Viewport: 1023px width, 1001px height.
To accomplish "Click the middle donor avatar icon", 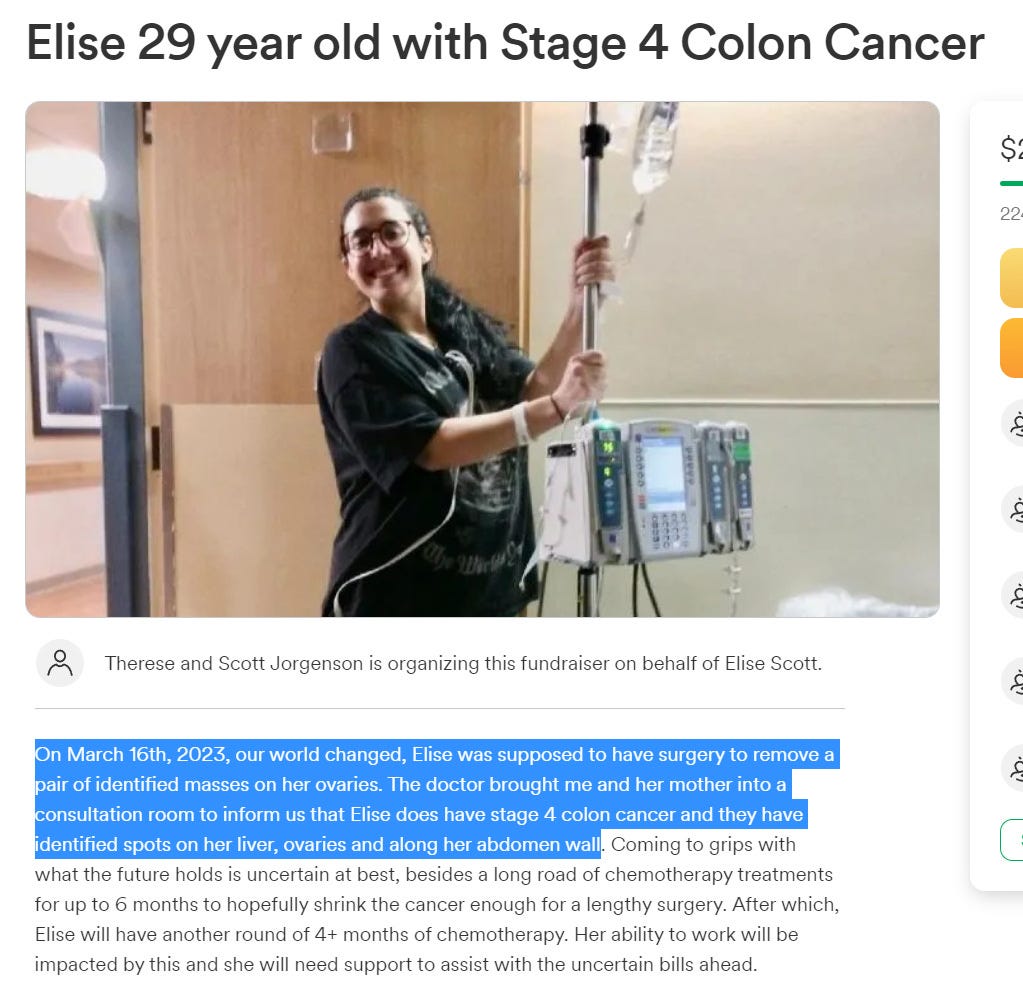I will [x=1013, y=595].
